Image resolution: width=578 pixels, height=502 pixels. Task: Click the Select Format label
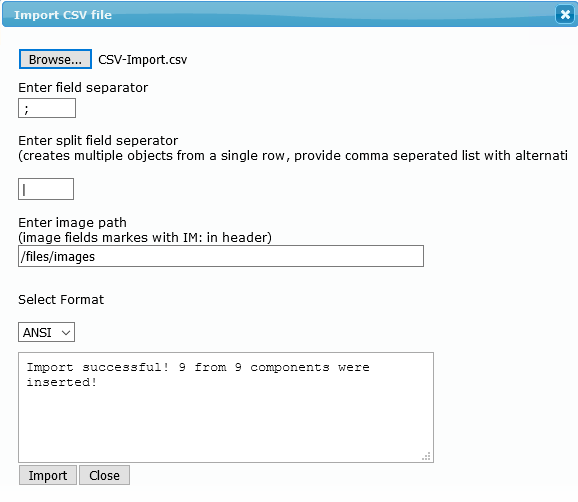tap(61, 300)
